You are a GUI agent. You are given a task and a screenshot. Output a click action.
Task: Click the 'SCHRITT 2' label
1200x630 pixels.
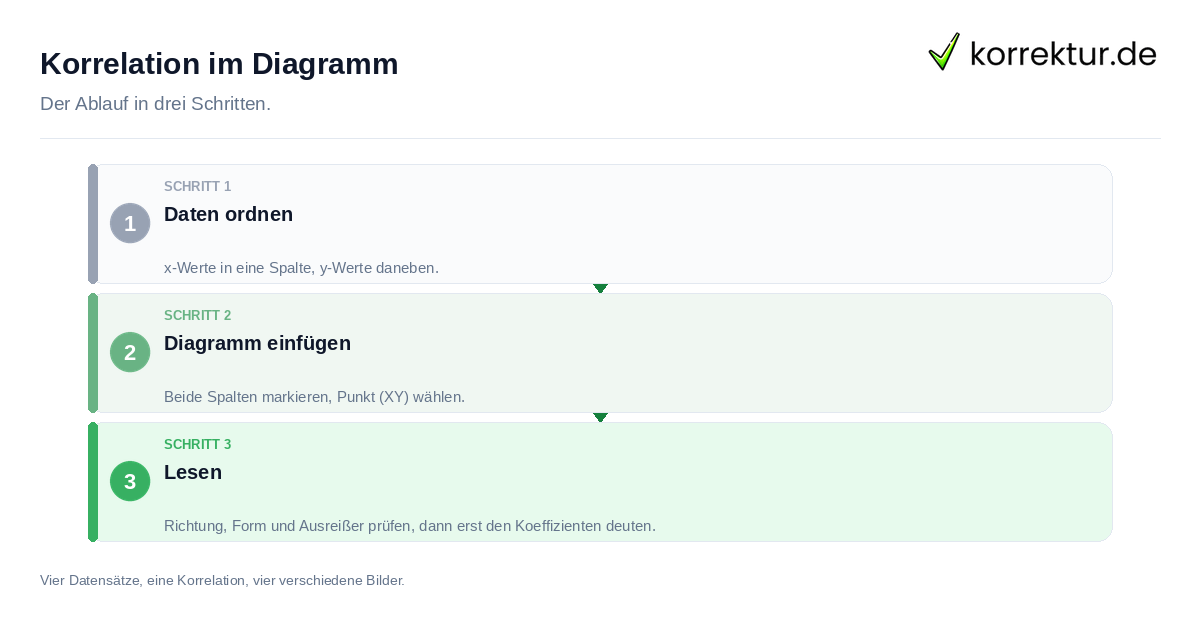point(197,315)
